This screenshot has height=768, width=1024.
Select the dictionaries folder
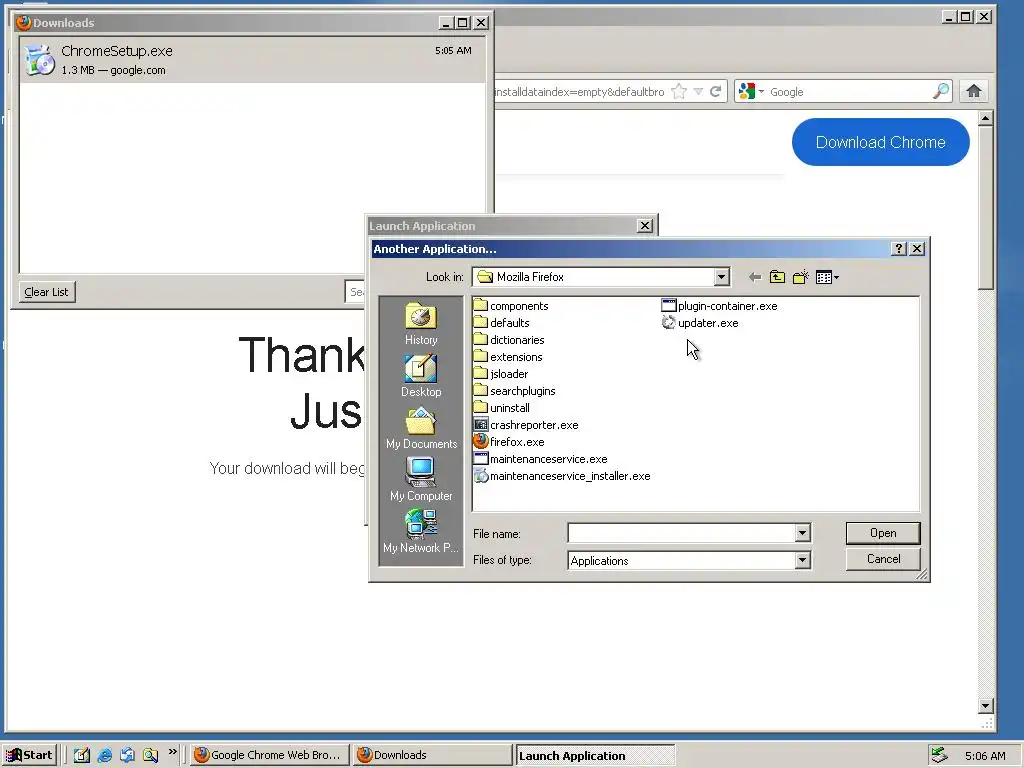click(509, 340)
